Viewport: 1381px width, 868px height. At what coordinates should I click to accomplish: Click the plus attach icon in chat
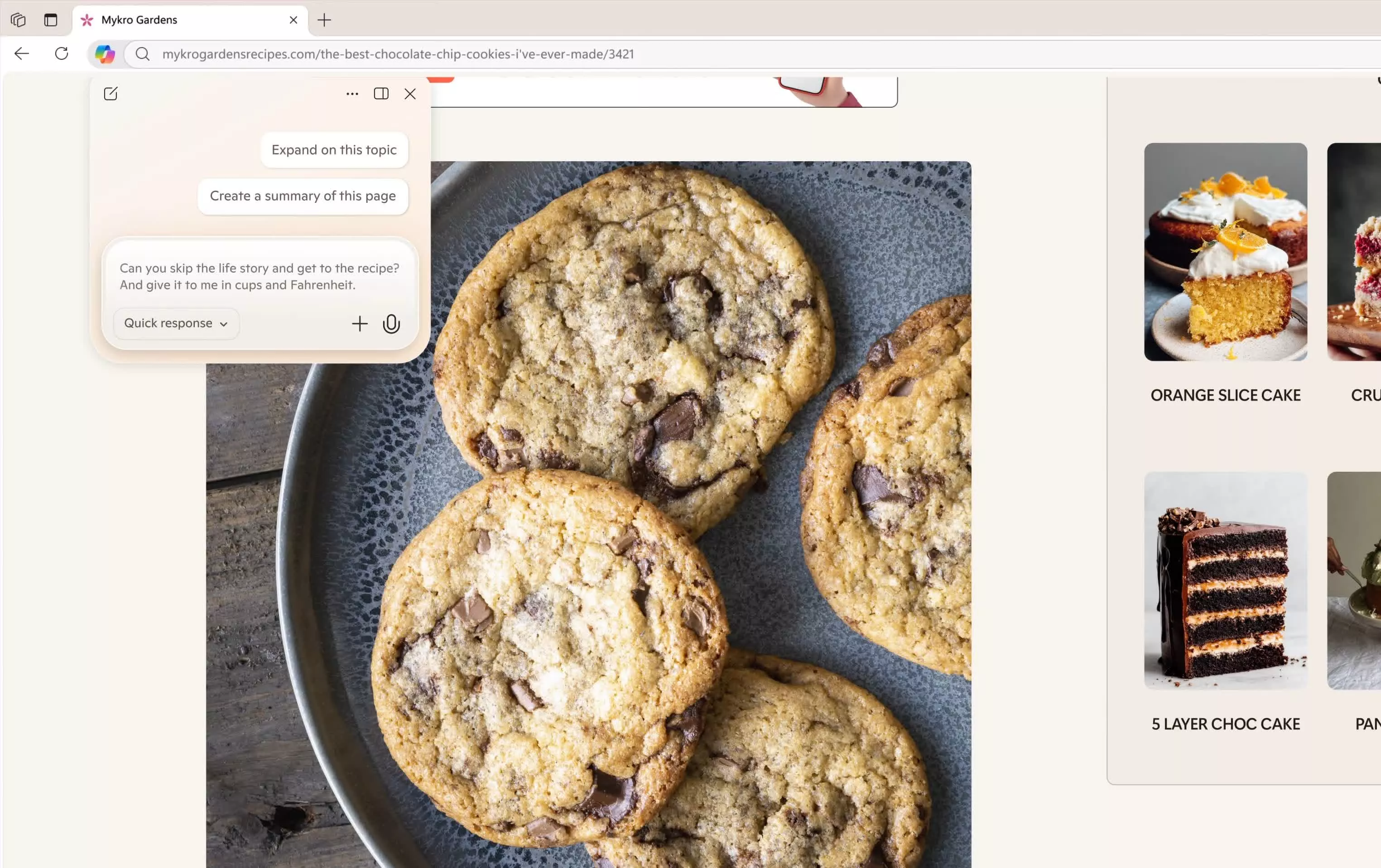(360, 324)
